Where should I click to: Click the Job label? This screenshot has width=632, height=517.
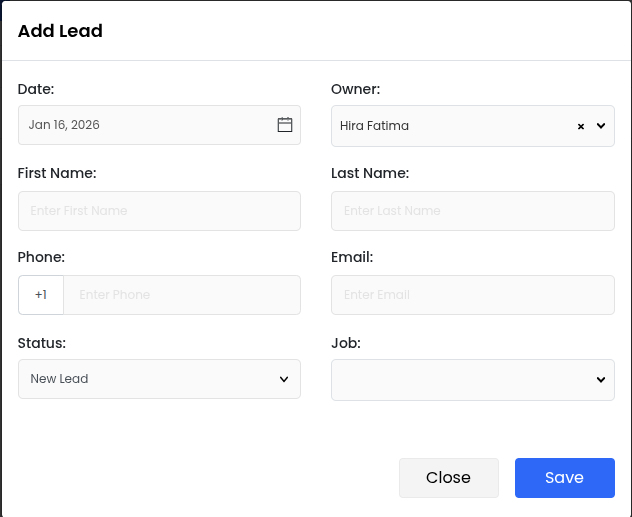(x=346, y=343)
